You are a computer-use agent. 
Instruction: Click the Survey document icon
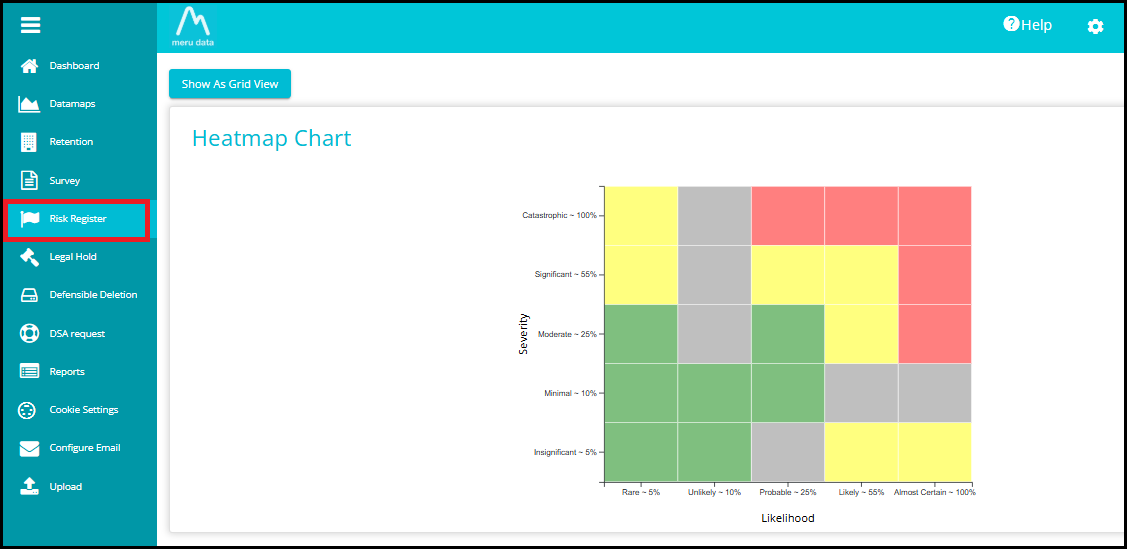click(x=30, y=181)
